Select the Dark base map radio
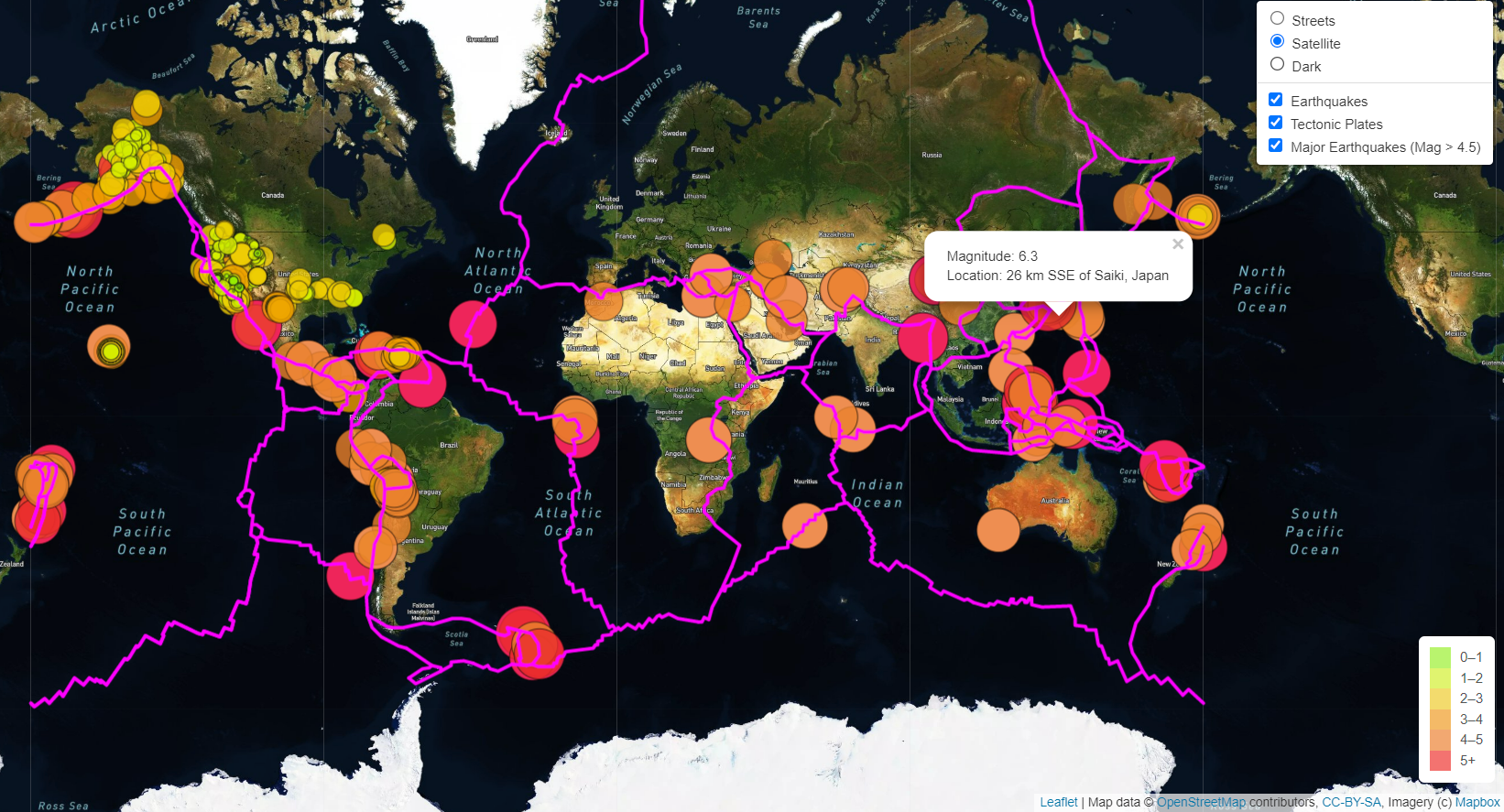1504x812 pixels. click(x=1277, y=64)
